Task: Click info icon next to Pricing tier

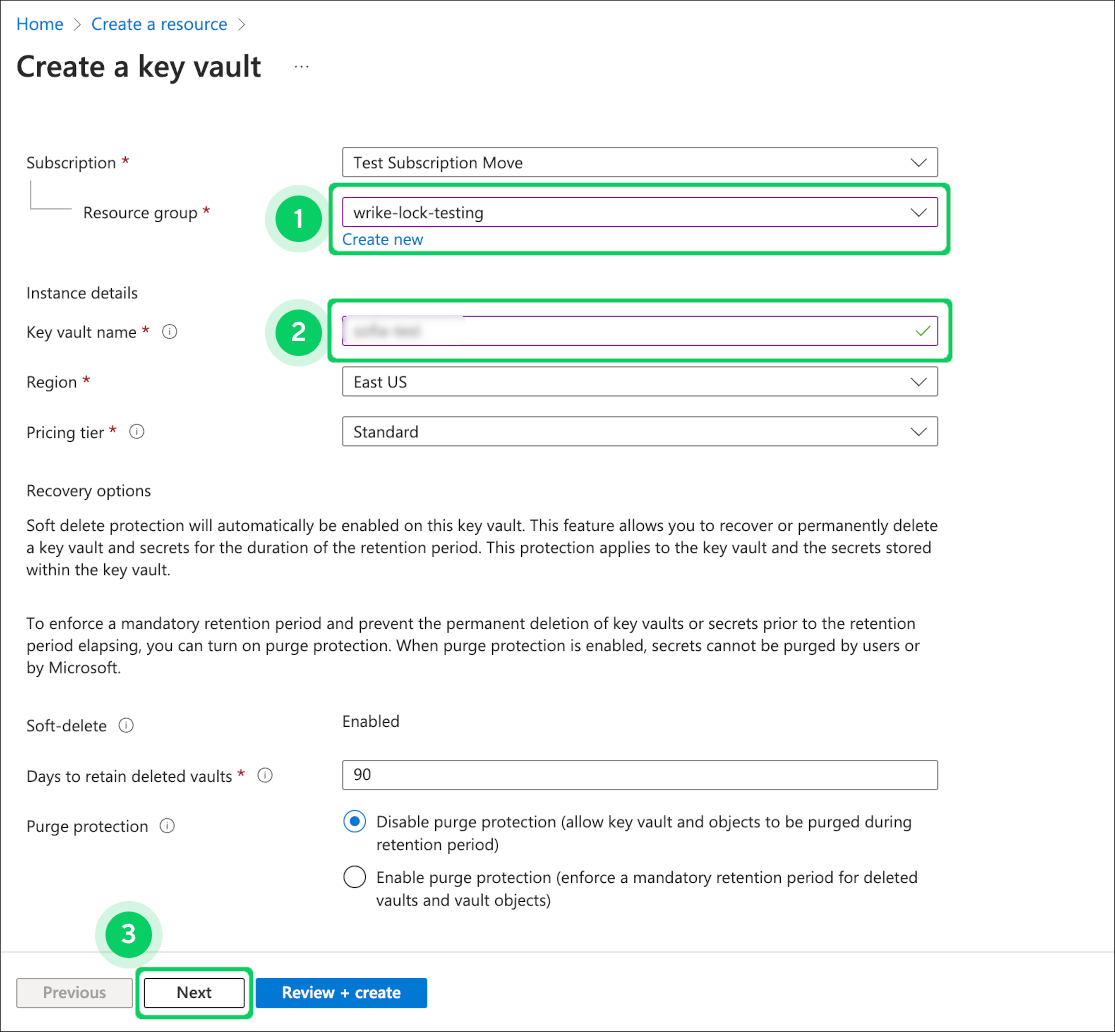Action: (x=137, y=433)
